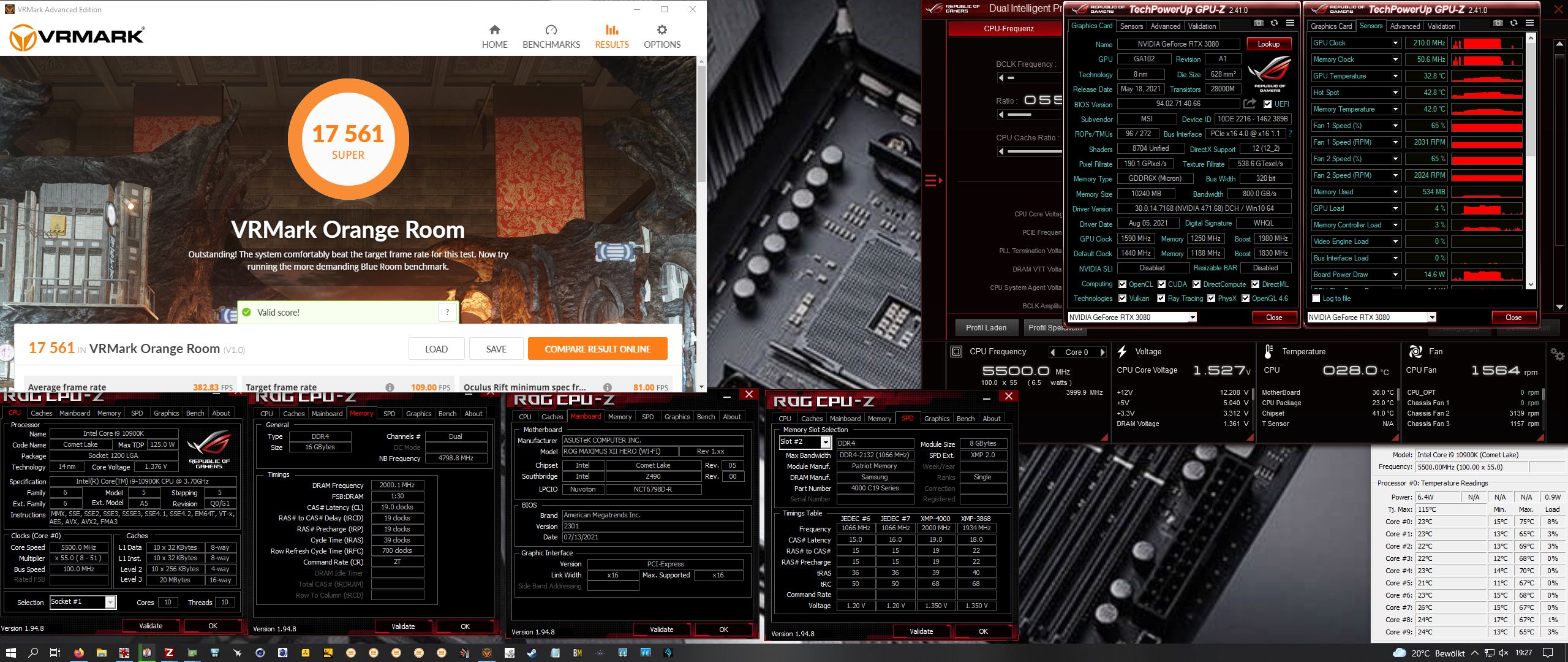Switch to Advanced tab in GPU-Z Sensors window

pyautogui.click(x=1404, y=26)
